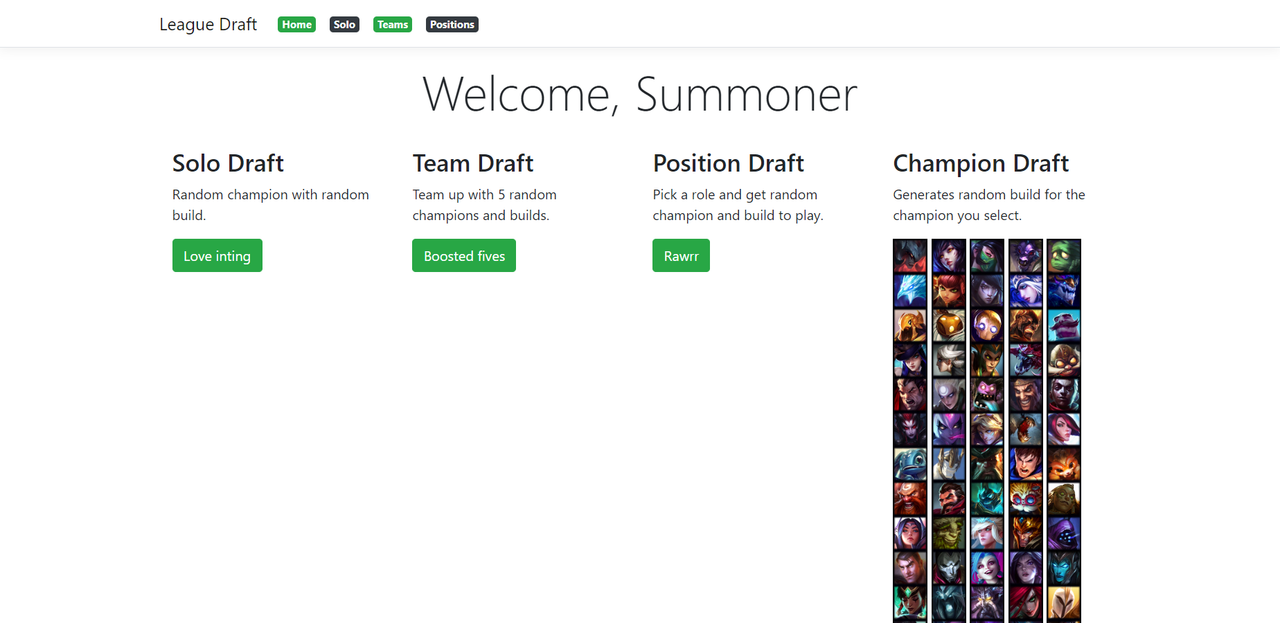Select the Ahri champion portrait
Image resolution: width=1280 pixels, height=623 pixels.
(948, 256)
